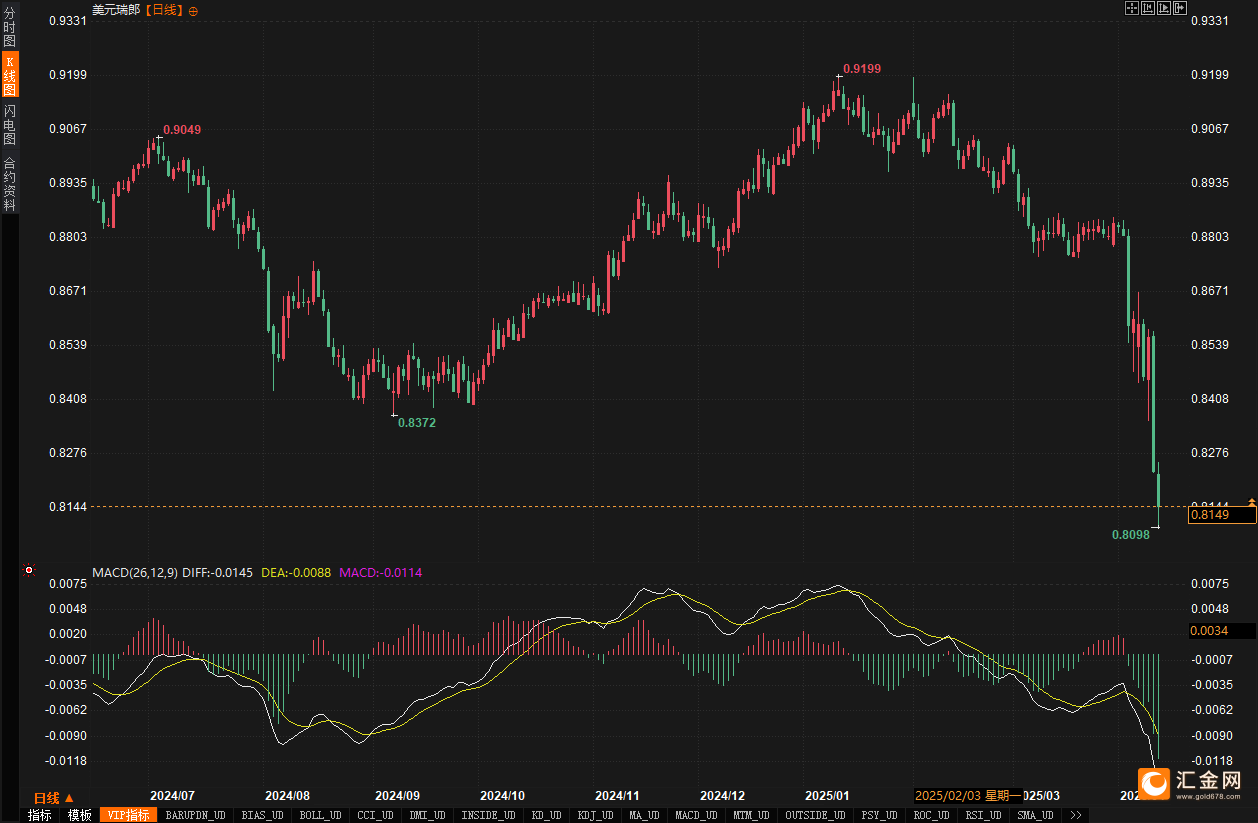
Task: Click the 美元瑞郎 instrument title
Action: click(116, 10)
